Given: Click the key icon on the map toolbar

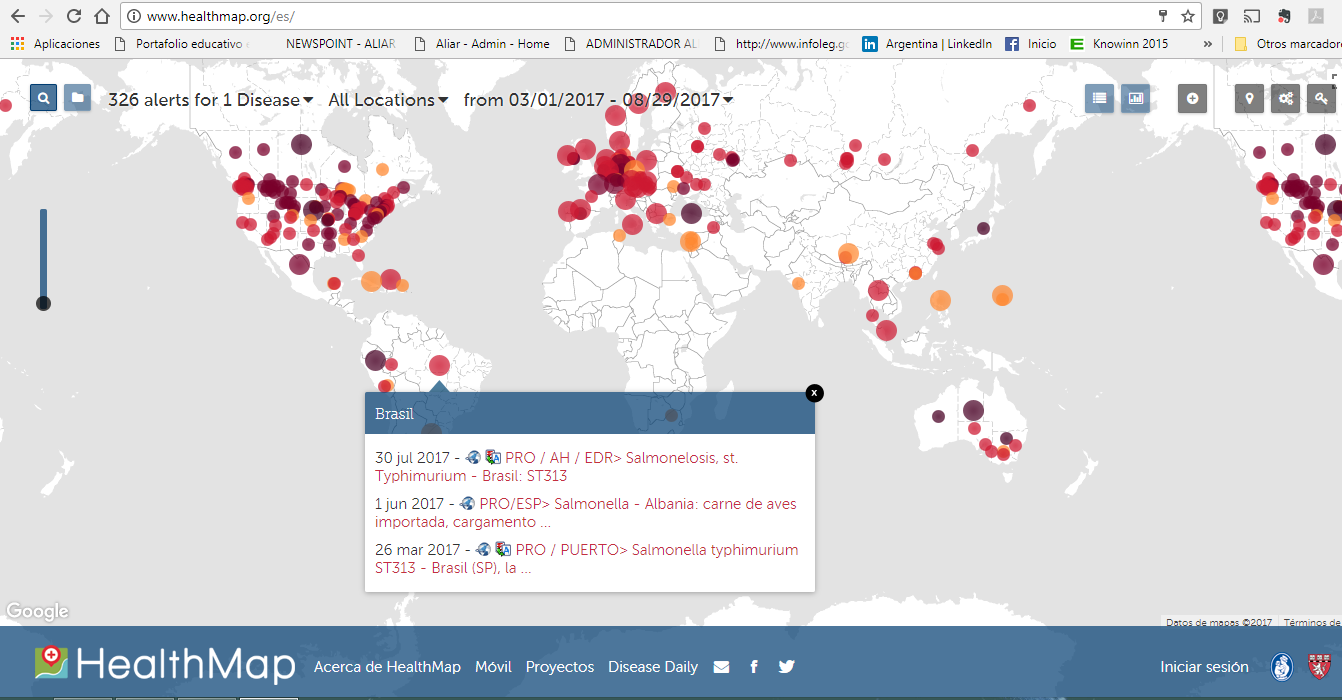Looking at the screenshot, I should 1321,98.
